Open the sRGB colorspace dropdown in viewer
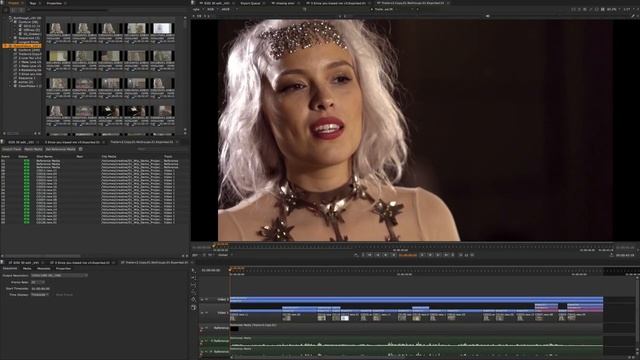Viewport: 640px width, 360px height. 227,9
